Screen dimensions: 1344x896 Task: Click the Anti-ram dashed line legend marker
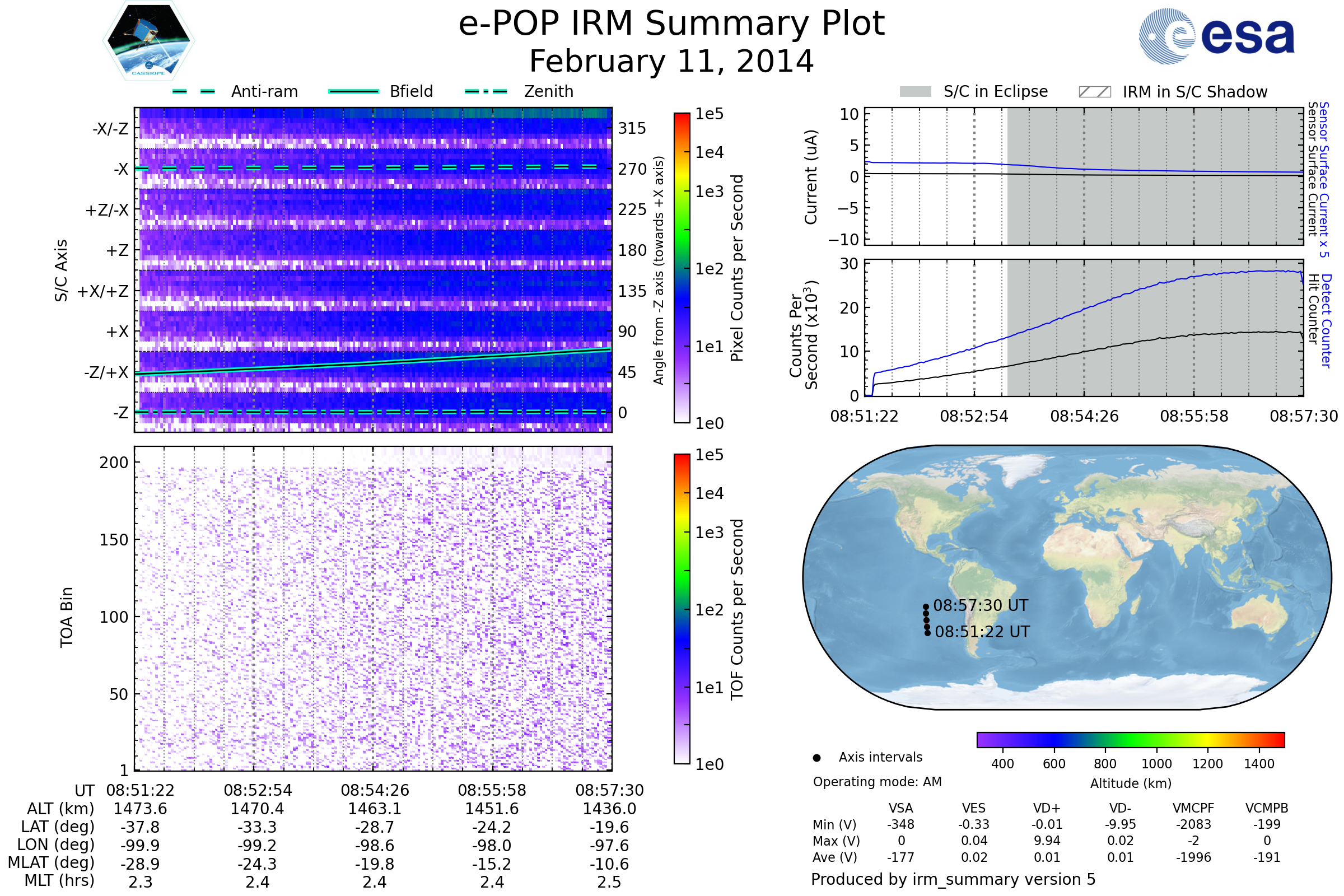click(x=194, y=91)
